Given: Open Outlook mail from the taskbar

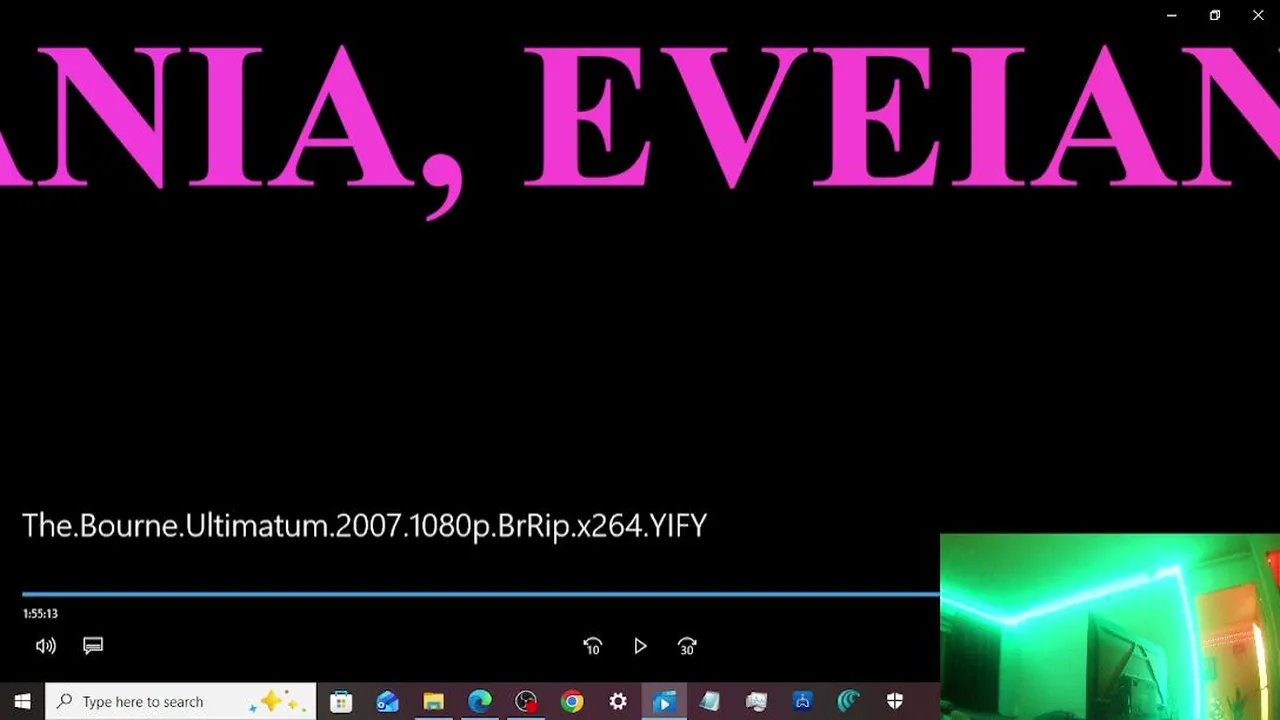Looking at the screenshot, I should (387, 702).
